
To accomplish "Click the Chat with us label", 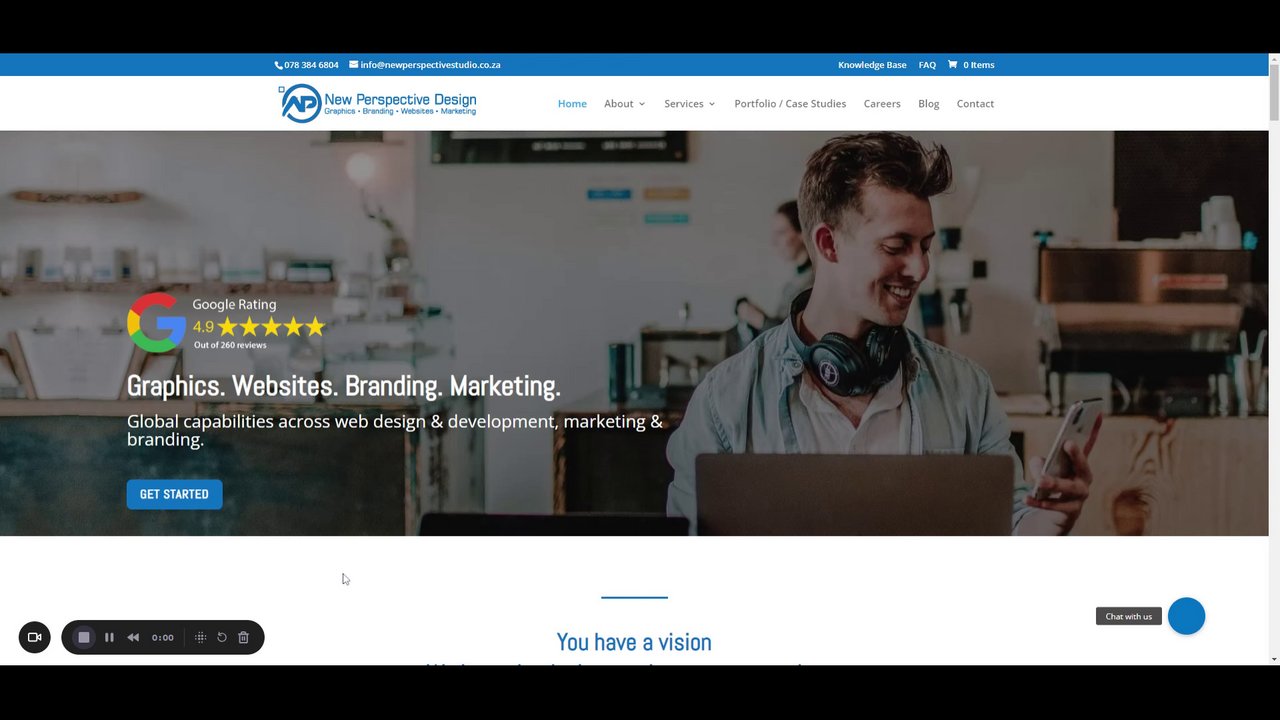I will point(1129,616).
